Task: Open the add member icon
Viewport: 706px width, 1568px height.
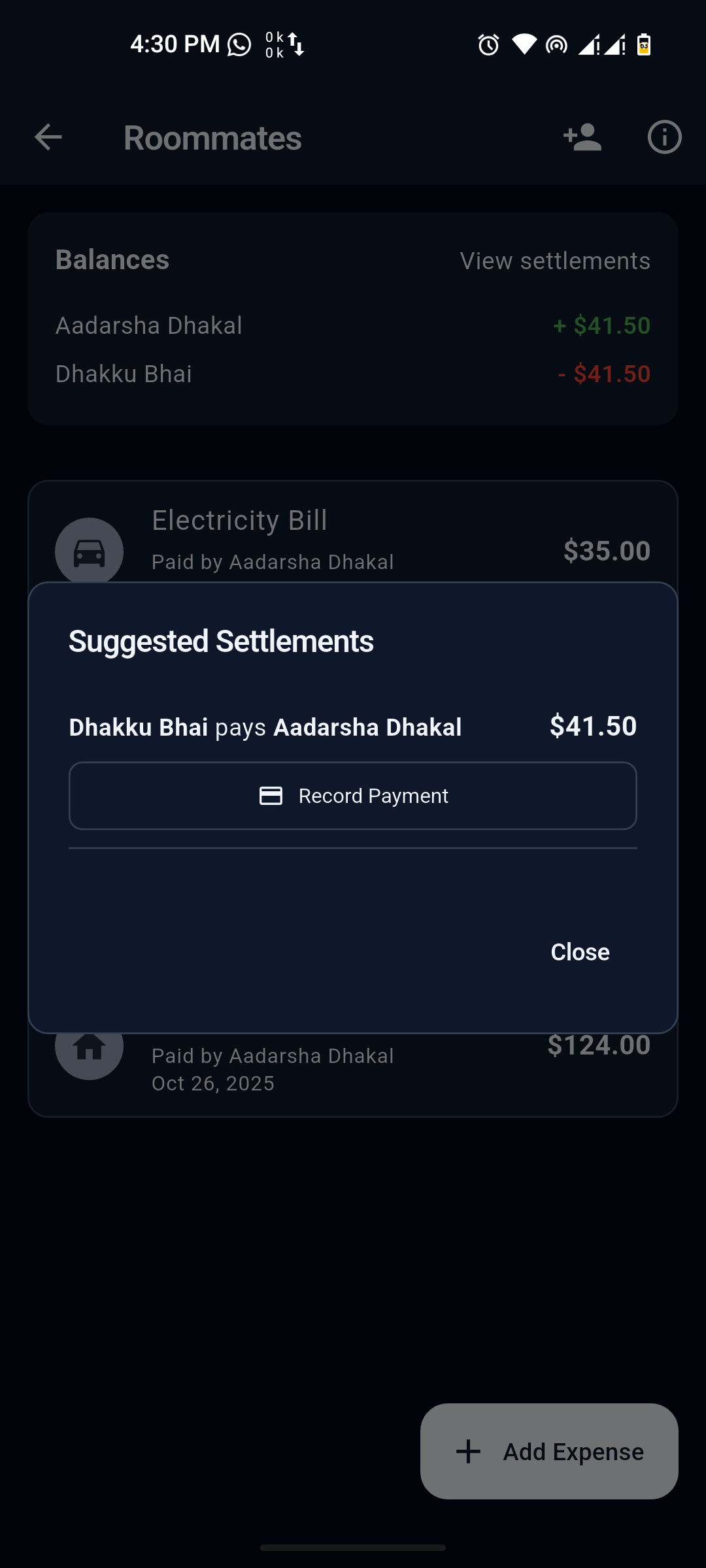Action: (x=582, y=137)
